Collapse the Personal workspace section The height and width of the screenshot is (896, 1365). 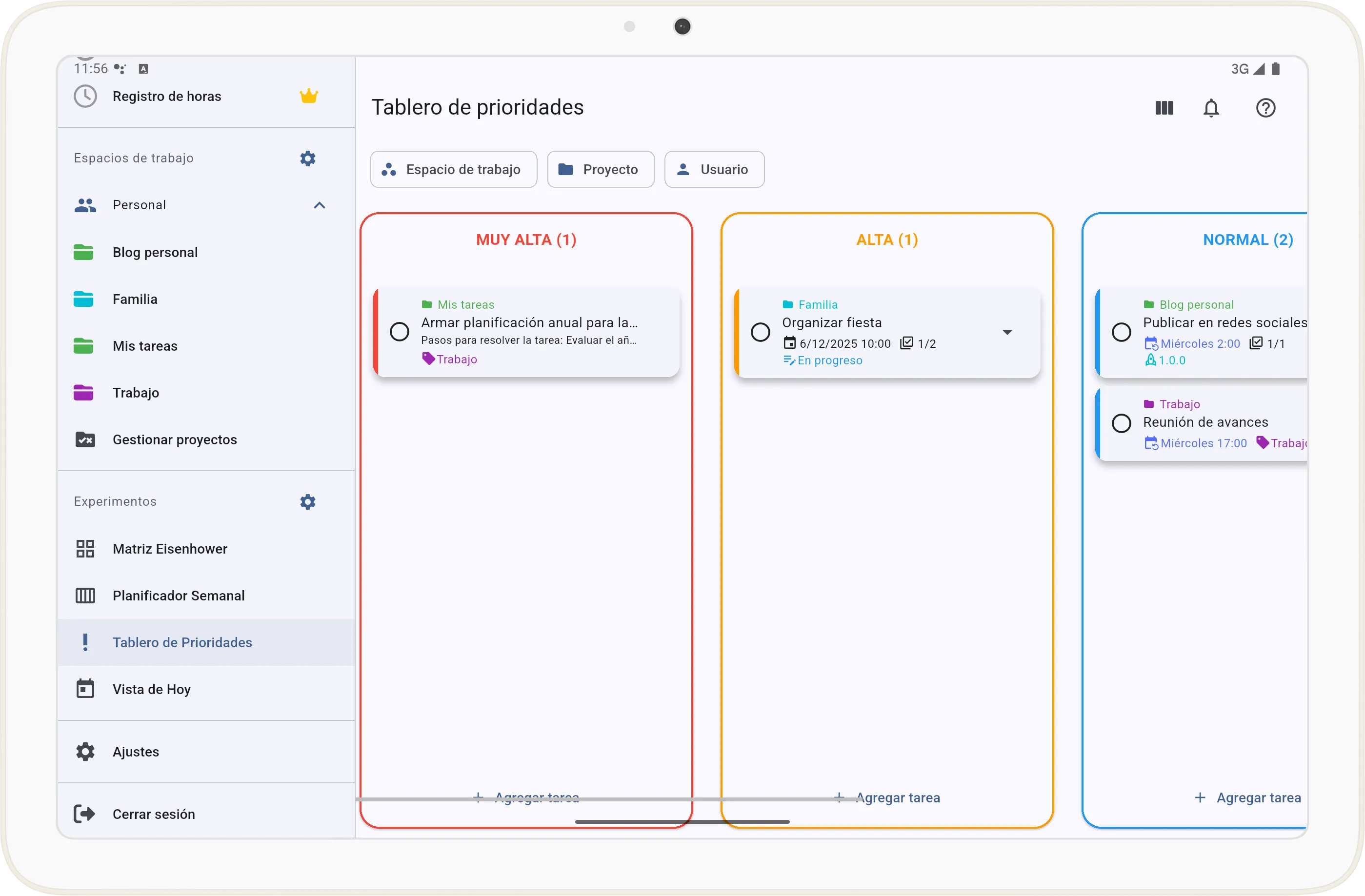point(319,205)
